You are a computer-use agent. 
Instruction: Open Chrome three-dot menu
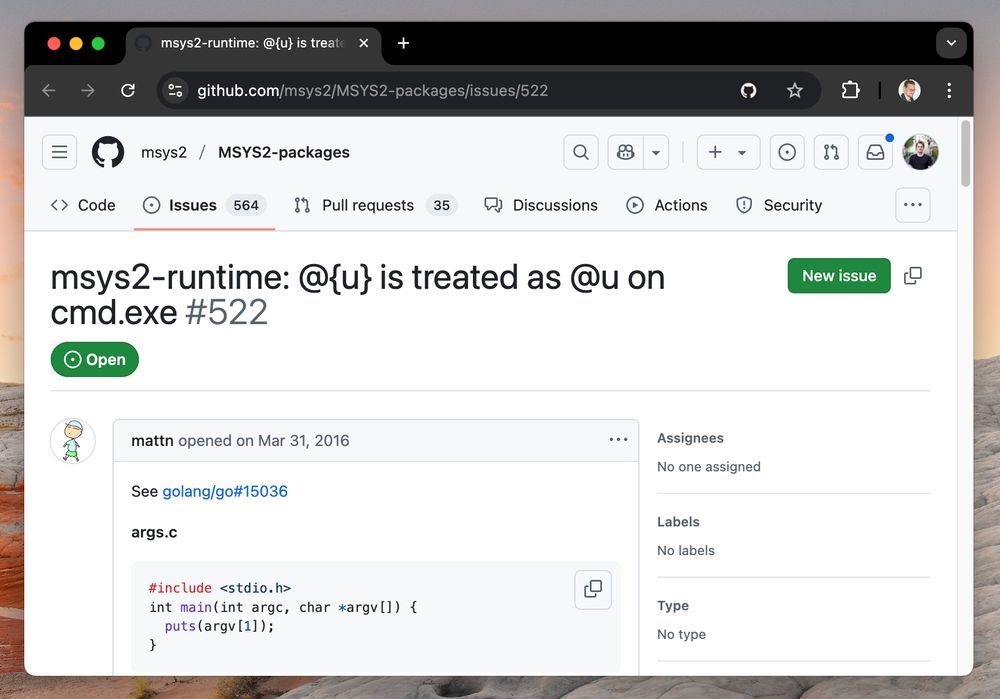coord(949,91)
